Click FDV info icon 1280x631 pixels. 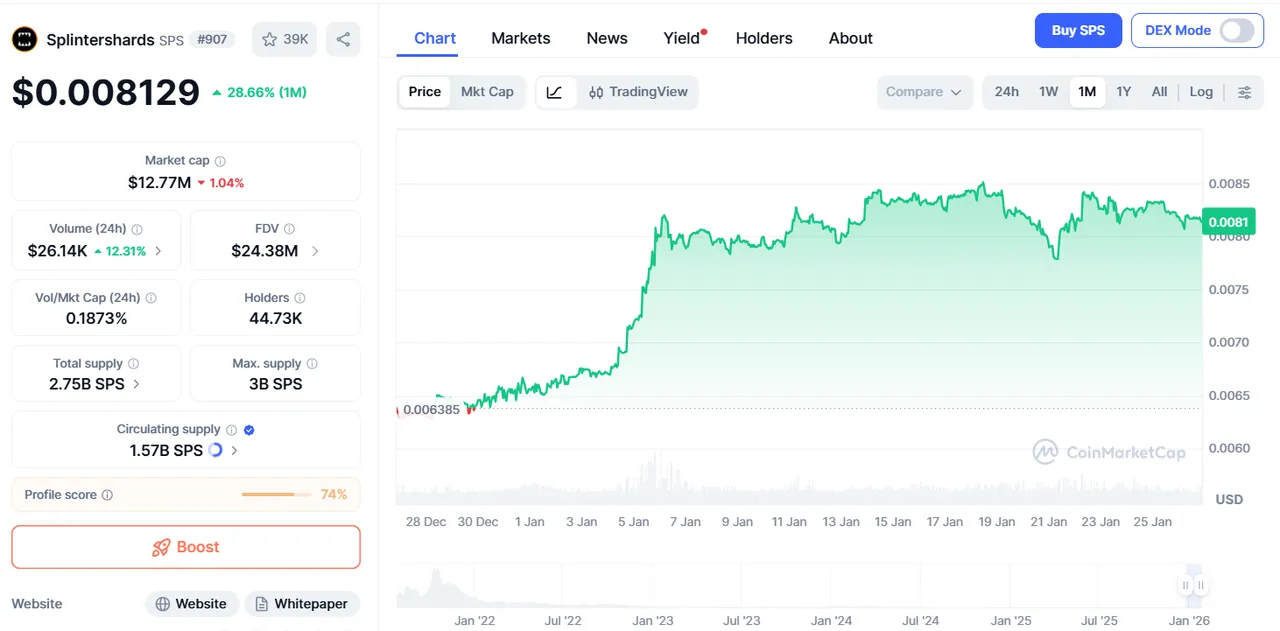pos(289,229)
